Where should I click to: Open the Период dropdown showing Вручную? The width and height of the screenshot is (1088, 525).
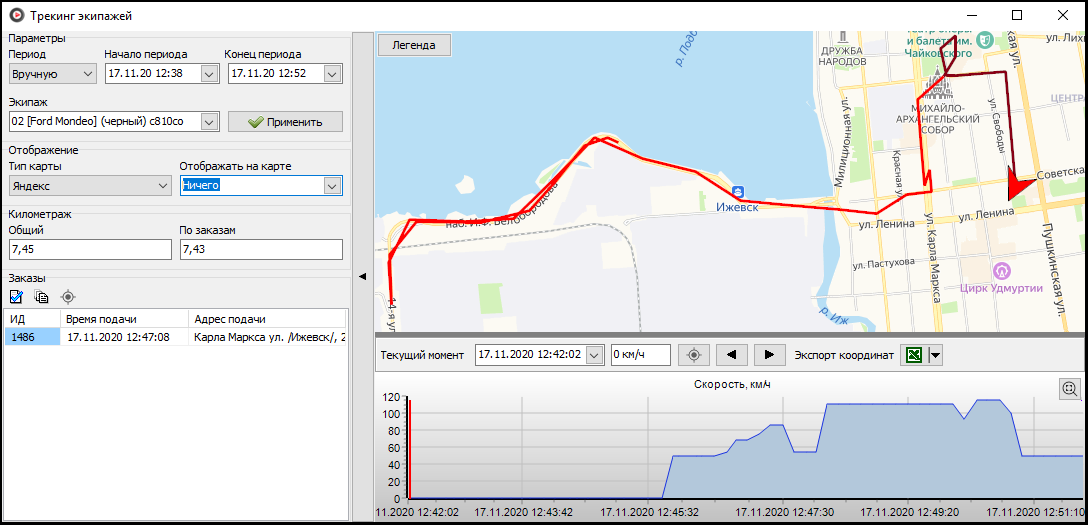tap(53, 74)
